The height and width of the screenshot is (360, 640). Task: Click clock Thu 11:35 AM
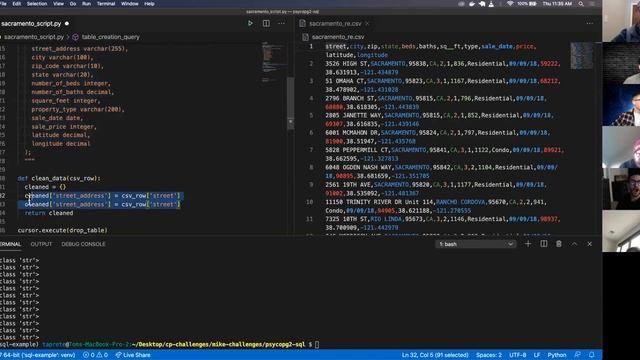point(557,4)
